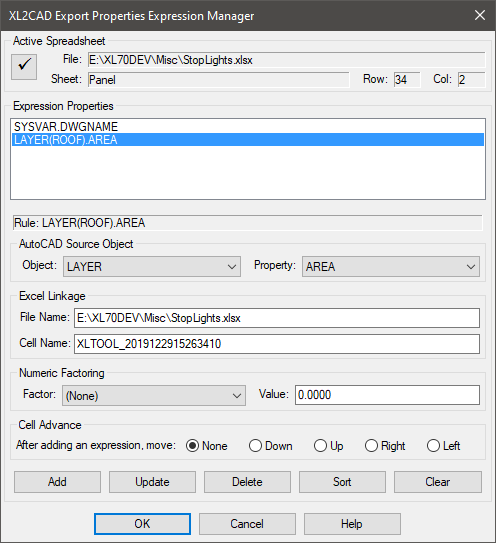Click the Excel File Name field

click(277, 318)
